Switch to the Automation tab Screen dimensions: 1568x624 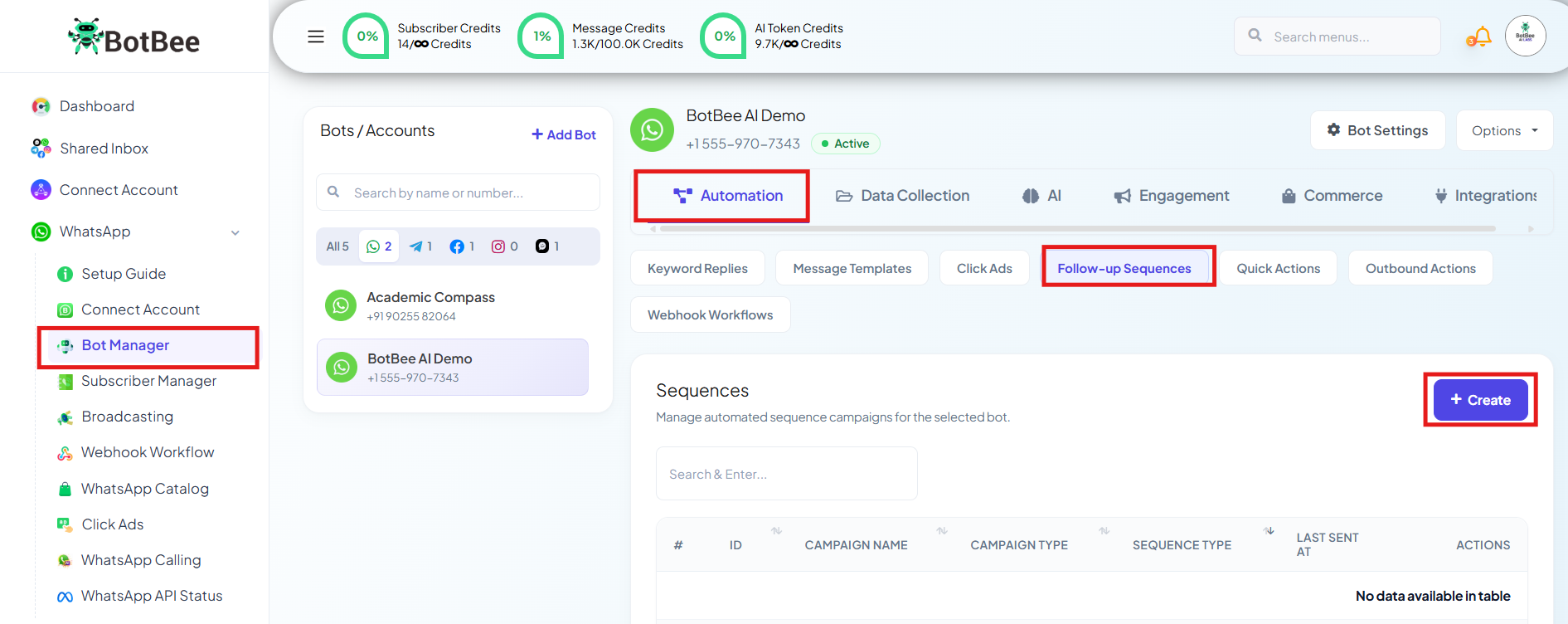727,196
